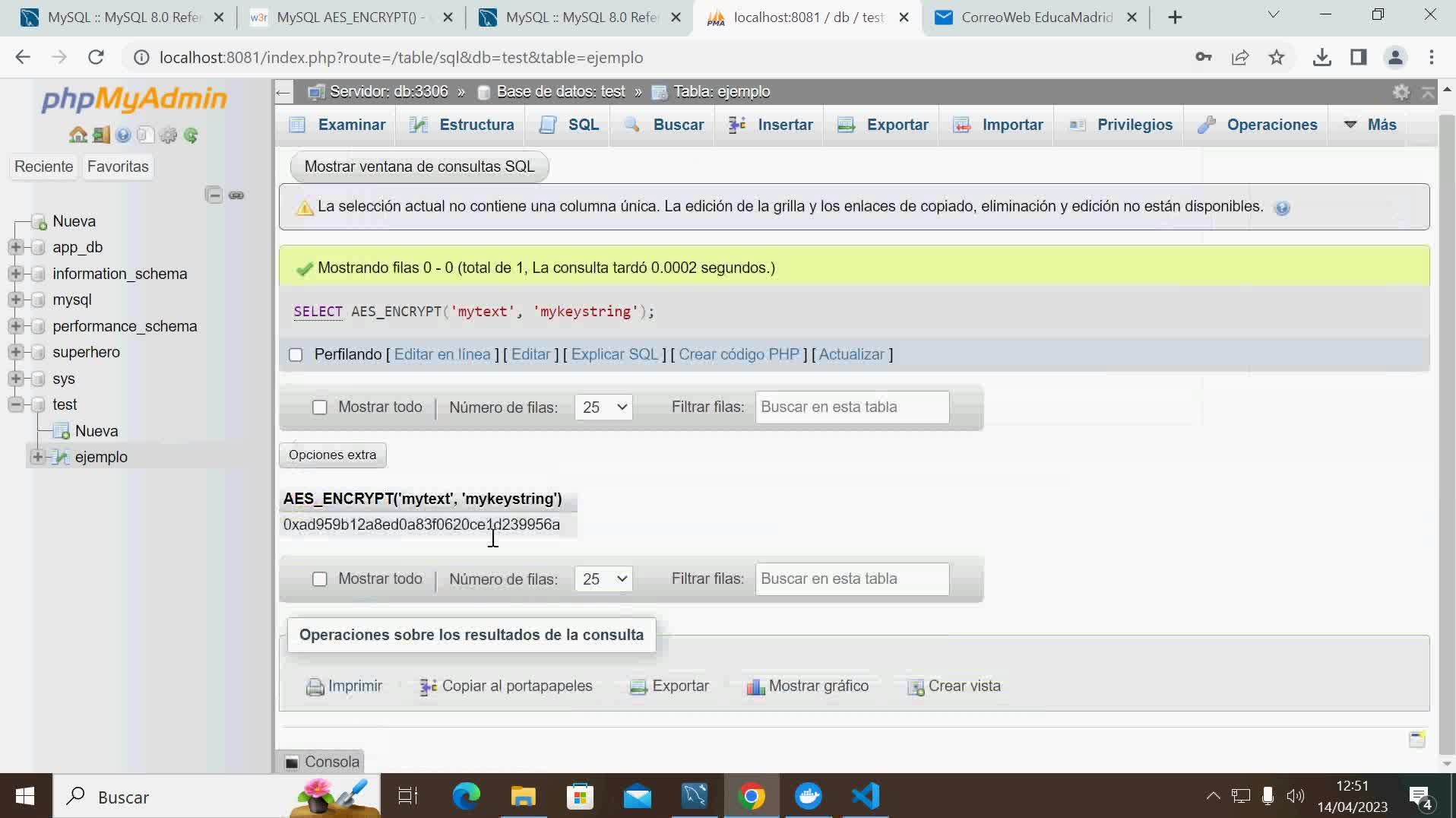Click upper Filtrar filas search field
The height and width of the screenshot is (818, 1456).
(852, 407)
